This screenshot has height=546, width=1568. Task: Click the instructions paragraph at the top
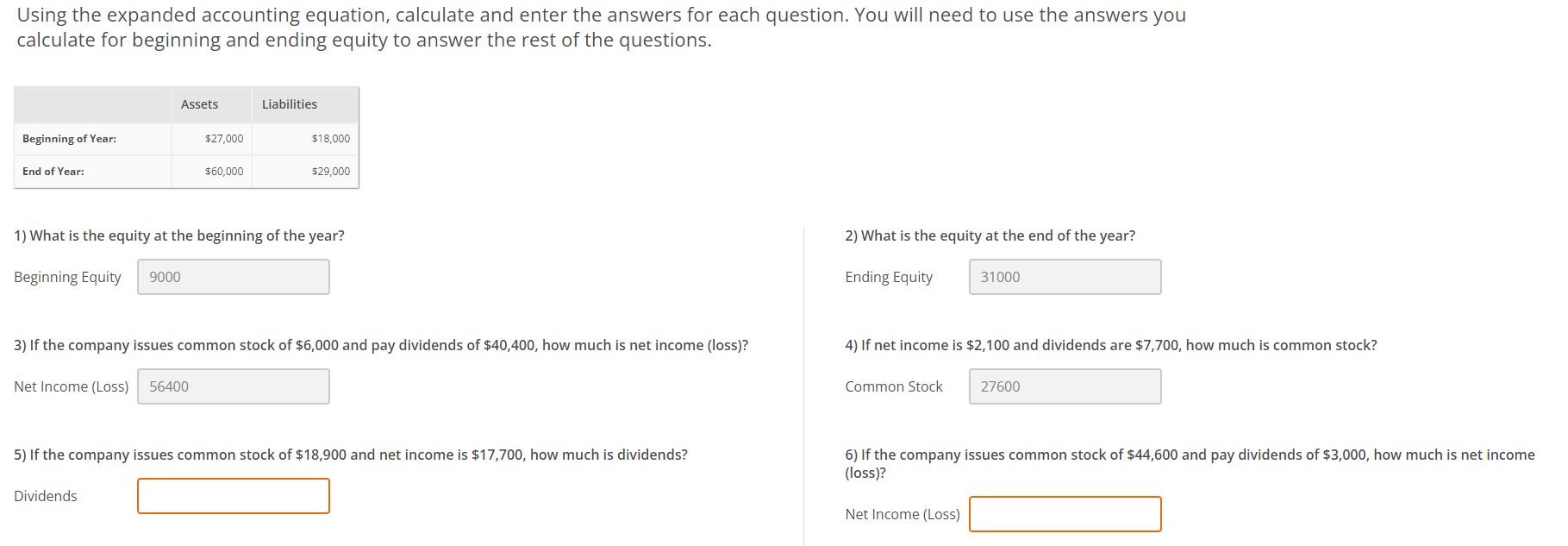601,27
